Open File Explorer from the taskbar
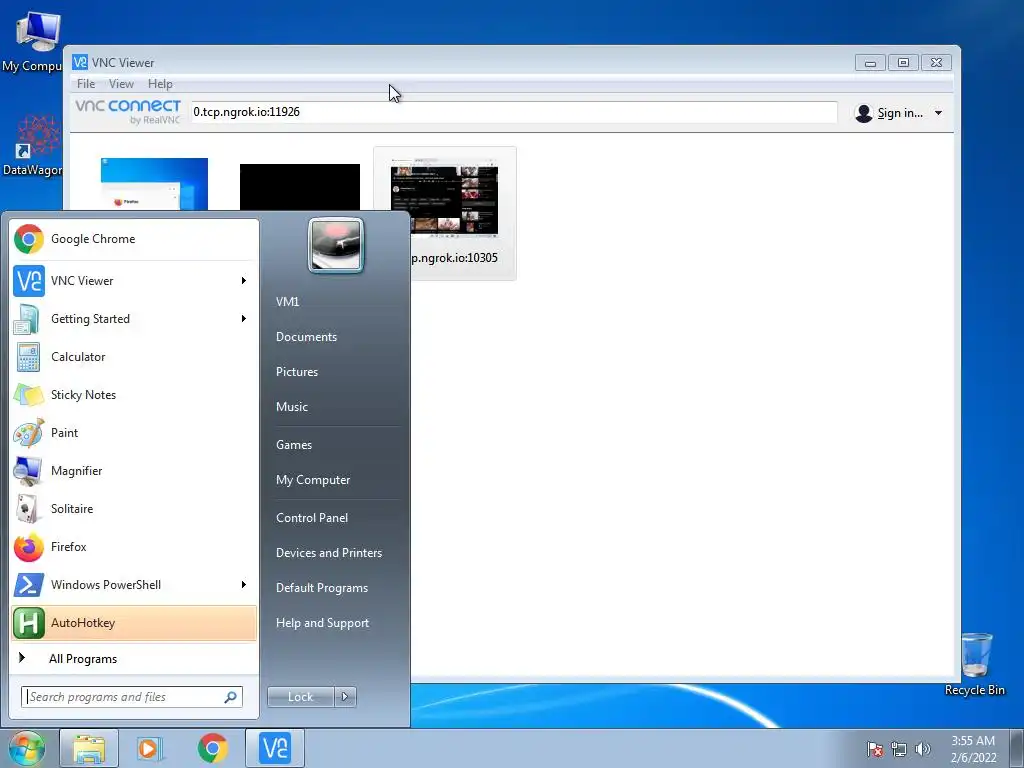Image resolution: width=1024 pixels, height=768 pixels. (x=89, y=748)
